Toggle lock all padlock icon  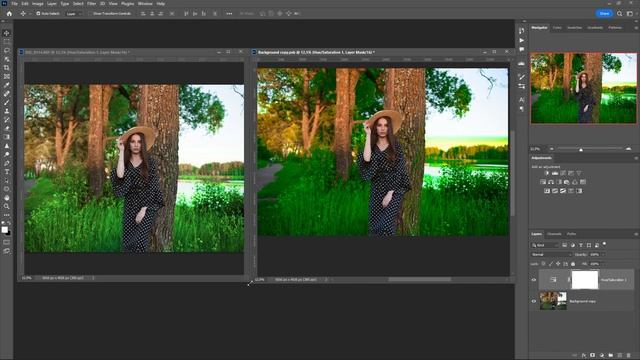[573, 264]
